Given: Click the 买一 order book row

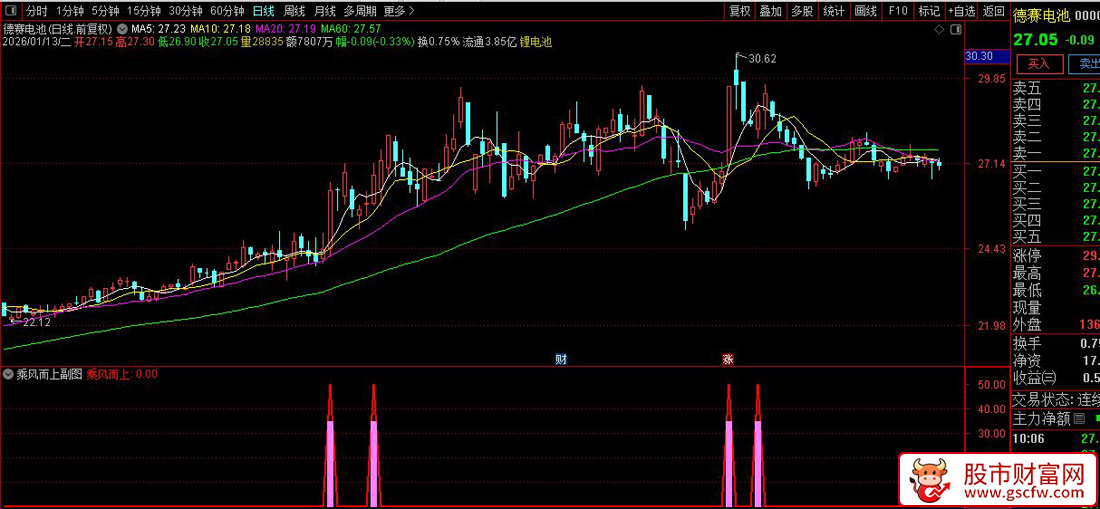Looking at the screenshot, I should coord(1055,171).
